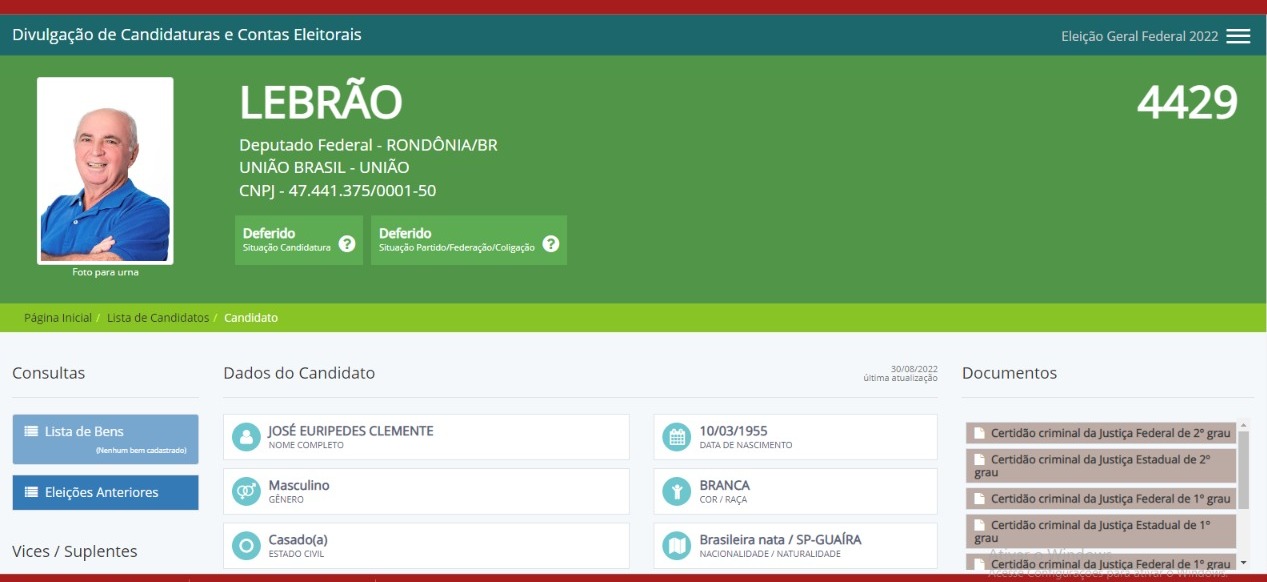Viewport: 1267px width, 582px height.
Task: Click the gender symbol icon beside Masculino
Action: pos(246,491)
